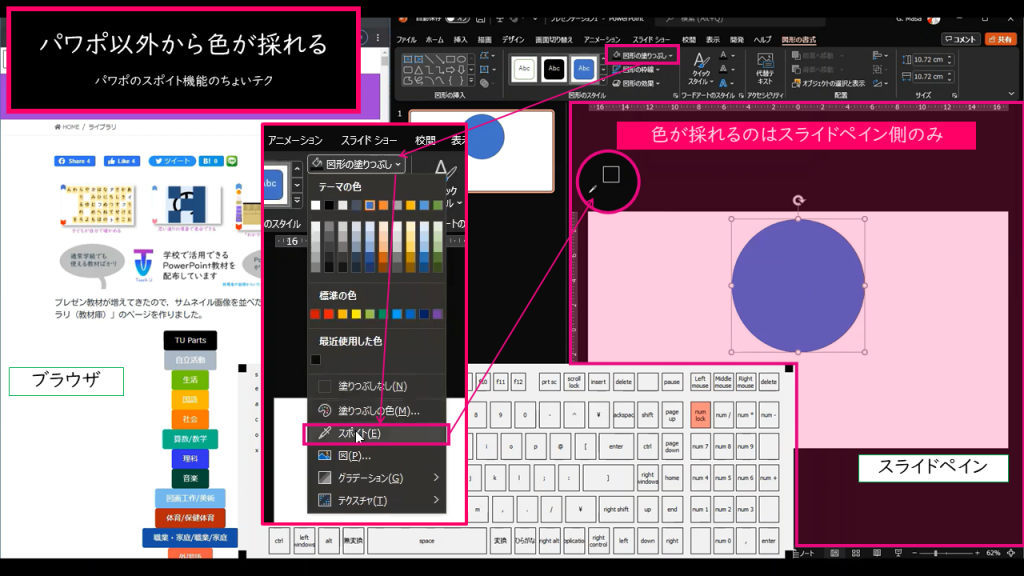Click the fit slide to window icon

[x=1011, y=553]
